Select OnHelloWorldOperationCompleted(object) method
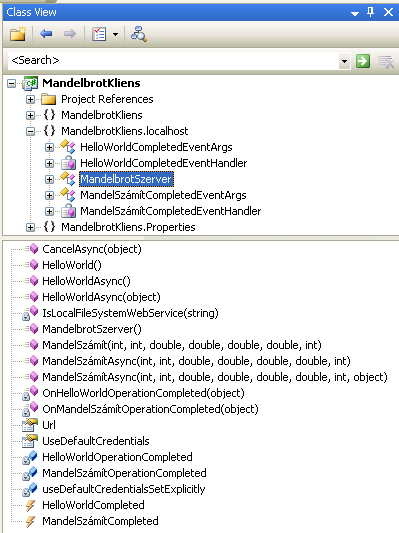The height and width of the screenshot is (533, 399). click(x=143, y=393)
